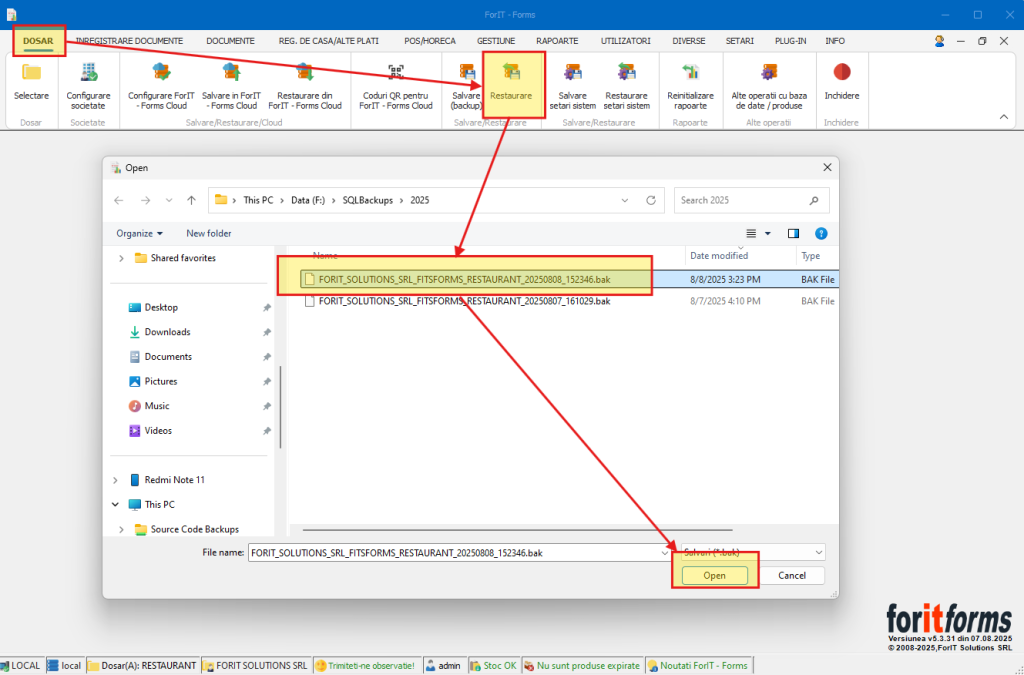Open Configurare societate
The height and width of the screenshot is (675, 1024).
[x=88, y=86]
